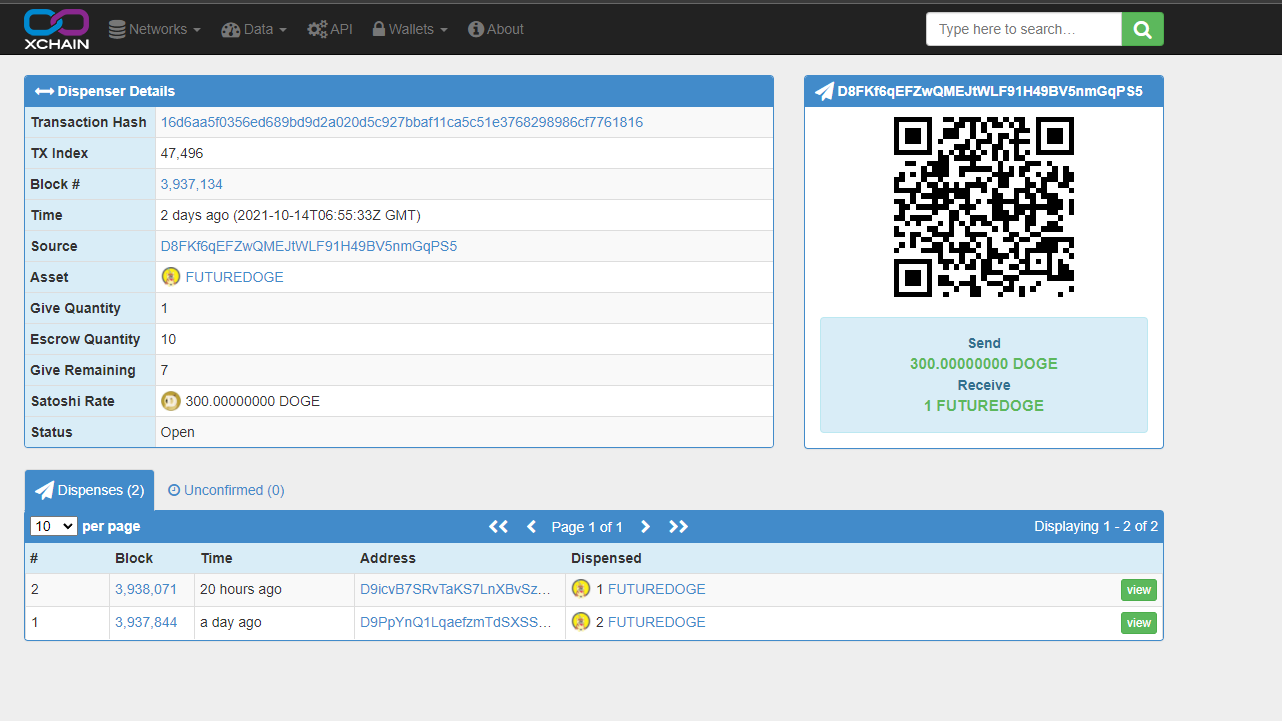Click the Give Remaining value 7
Screen dimensions: 1282x721
click(x=165, y=370)
